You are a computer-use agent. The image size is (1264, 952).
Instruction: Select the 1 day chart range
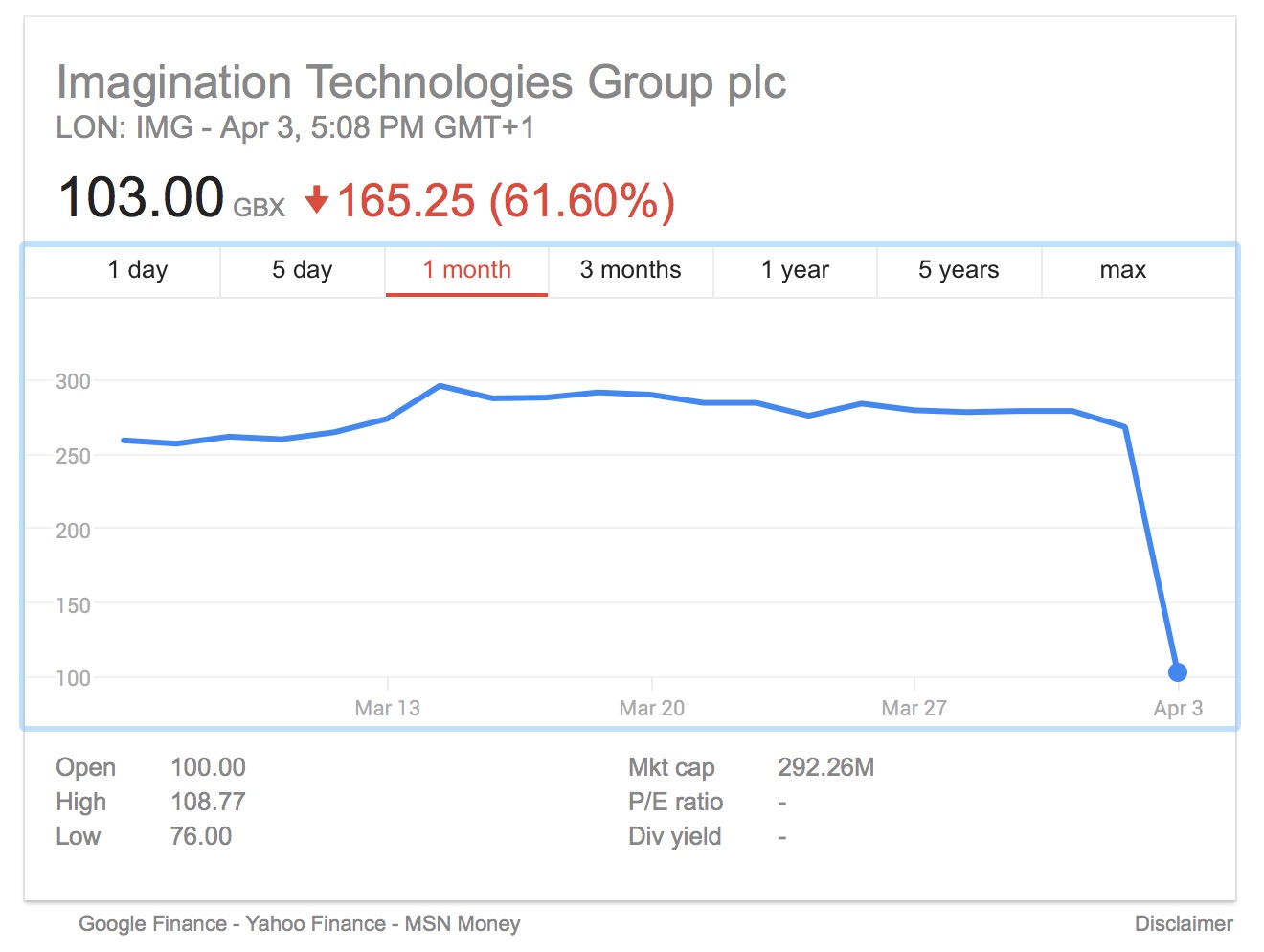pyautogui.click(x=138, y=270)
